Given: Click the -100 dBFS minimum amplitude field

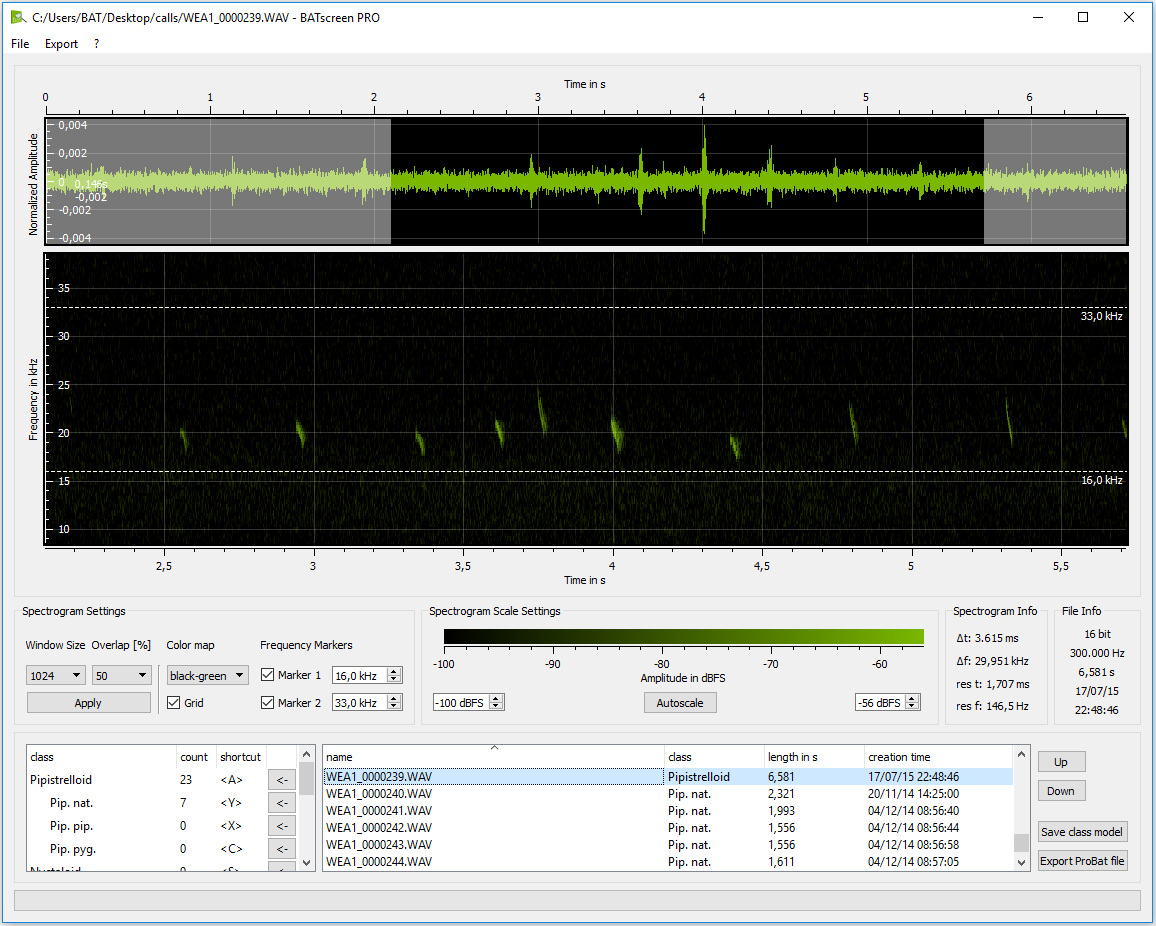Looking at the screenshot, I should [462, 703].
